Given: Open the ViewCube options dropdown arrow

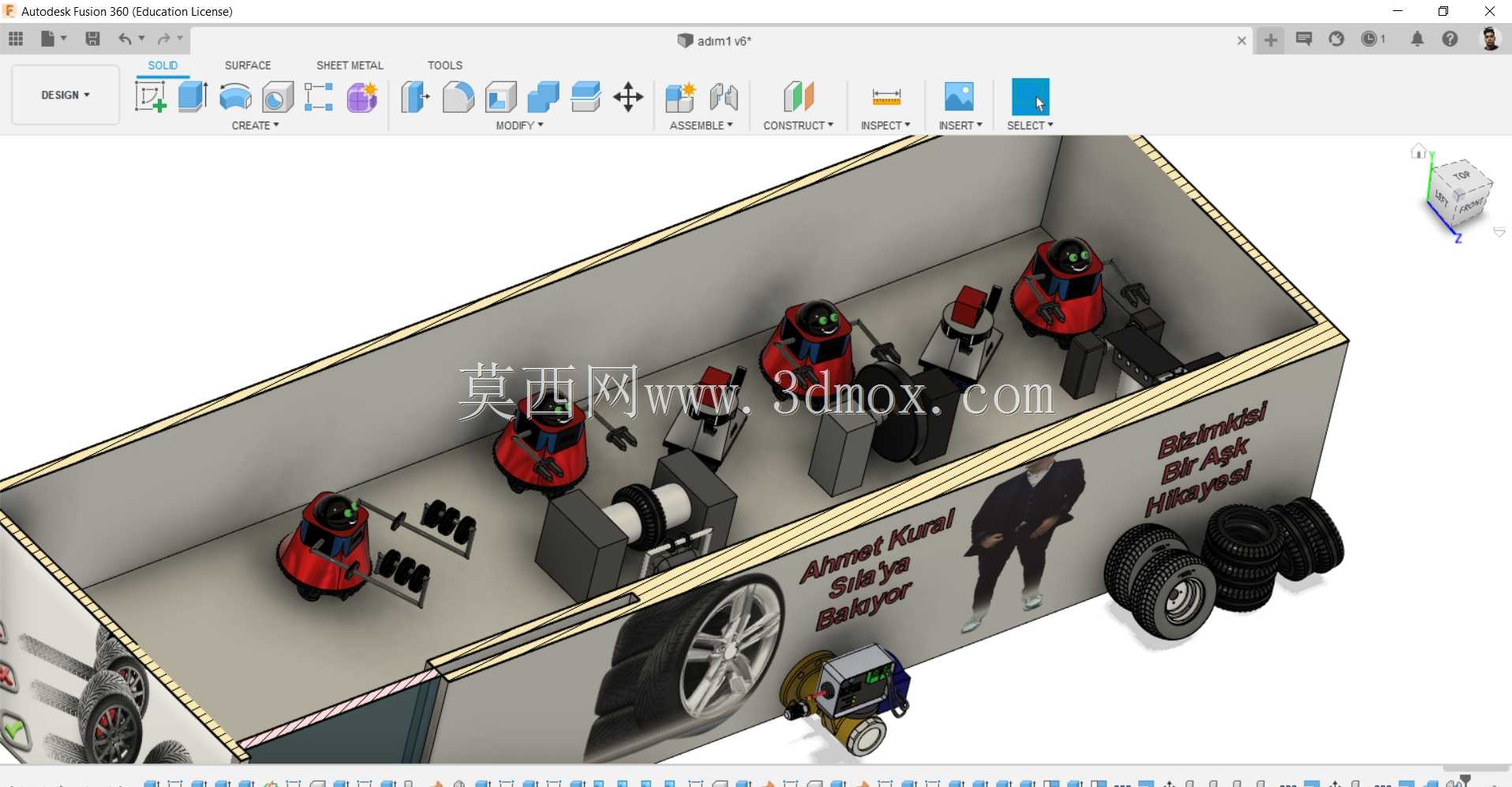Looking at the screenshot, I should [x=1499, y=232].
